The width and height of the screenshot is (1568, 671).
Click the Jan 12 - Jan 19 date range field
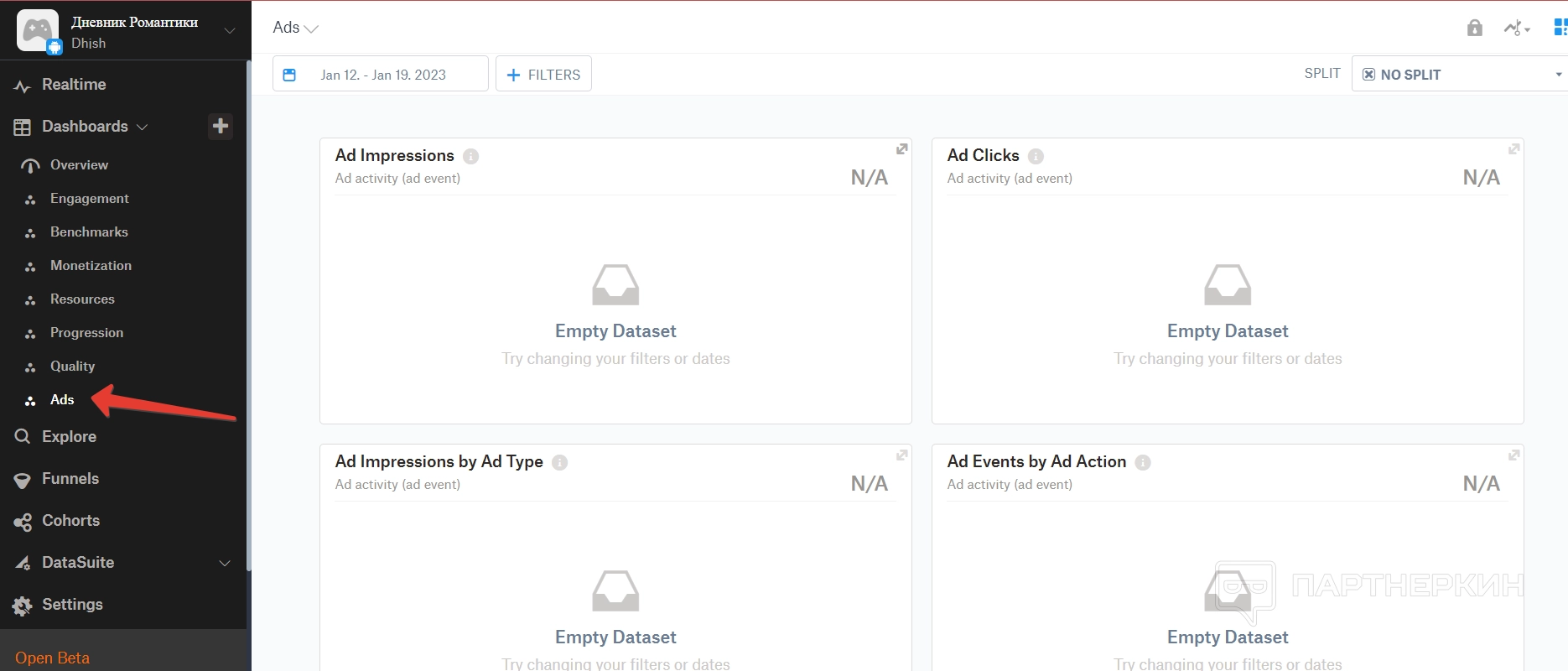click(x=383, y=75)
